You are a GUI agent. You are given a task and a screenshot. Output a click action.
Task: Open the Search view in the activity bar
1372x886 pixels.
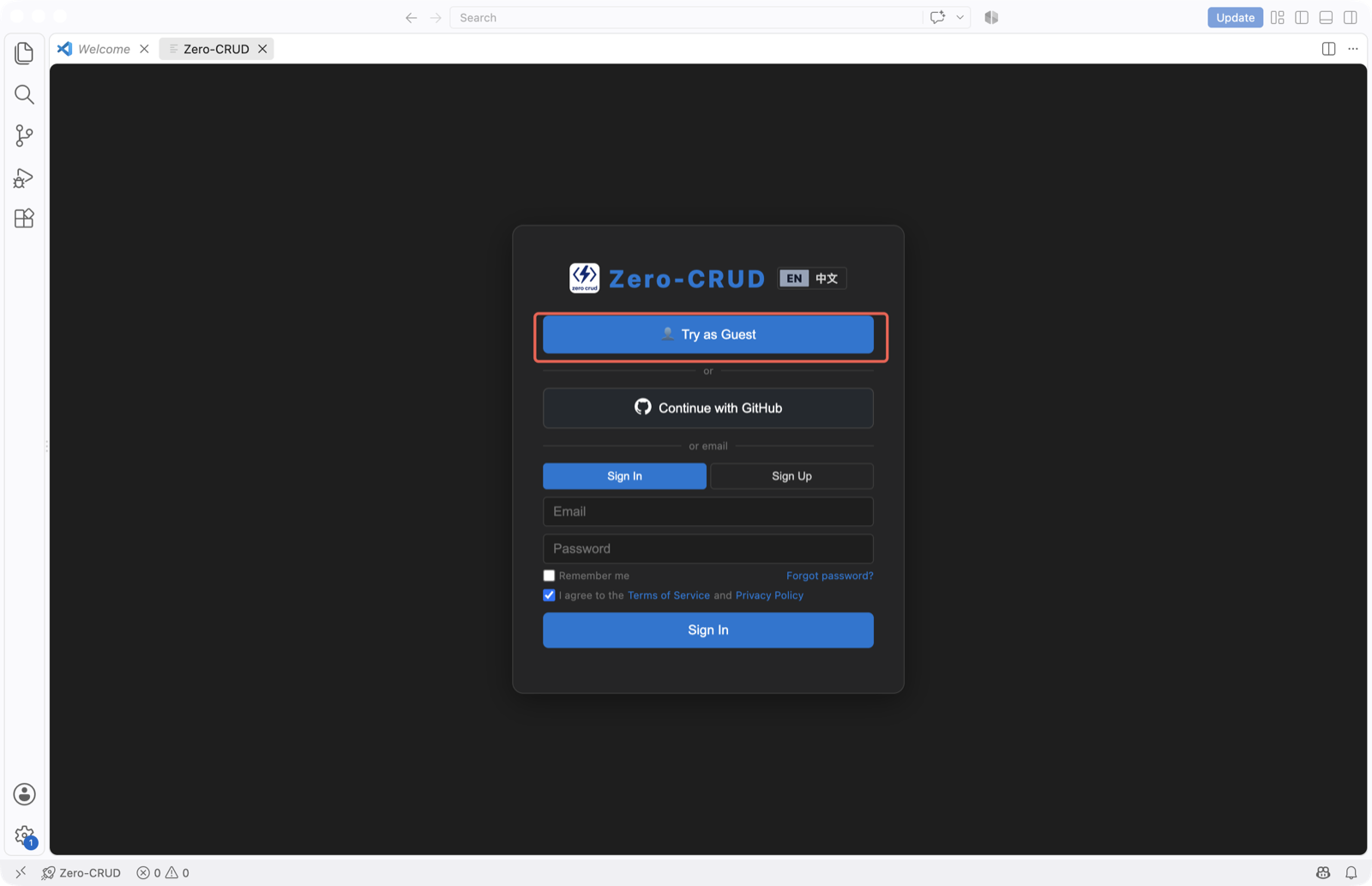tap(24, 94)
